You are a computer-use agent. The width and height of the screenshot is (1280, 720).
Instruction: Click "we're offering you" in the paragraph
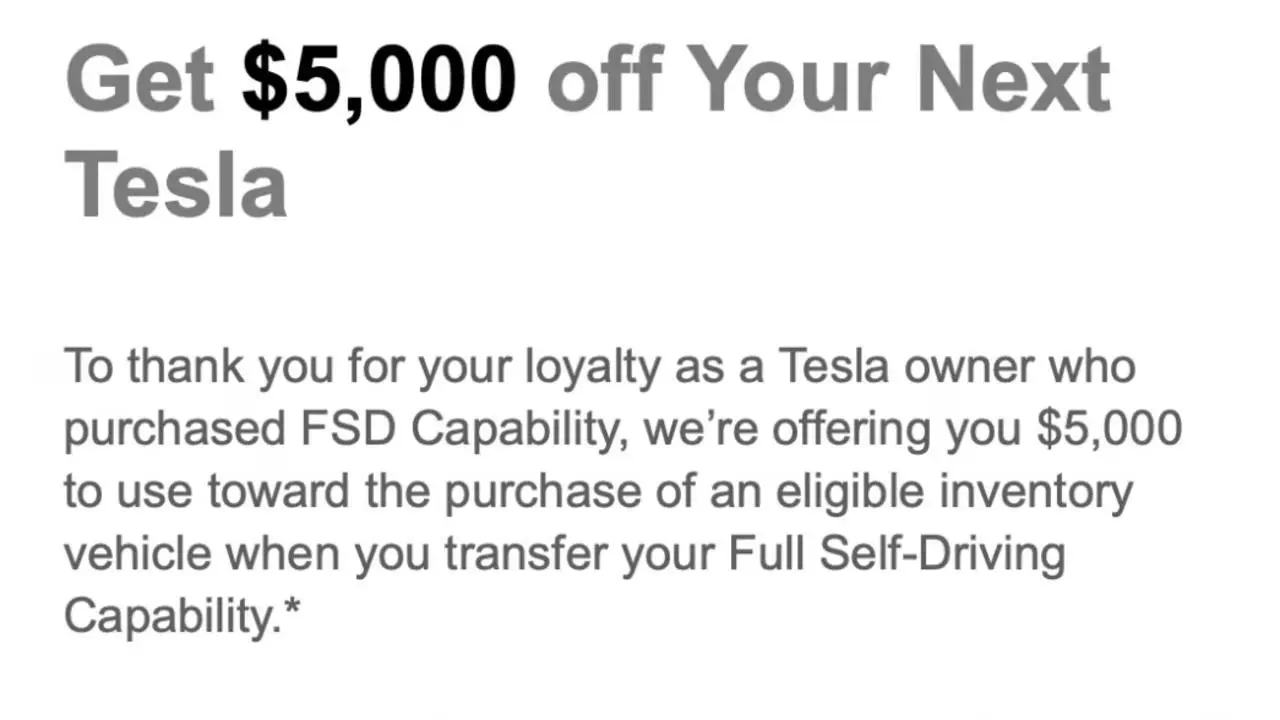coord(834,429)
